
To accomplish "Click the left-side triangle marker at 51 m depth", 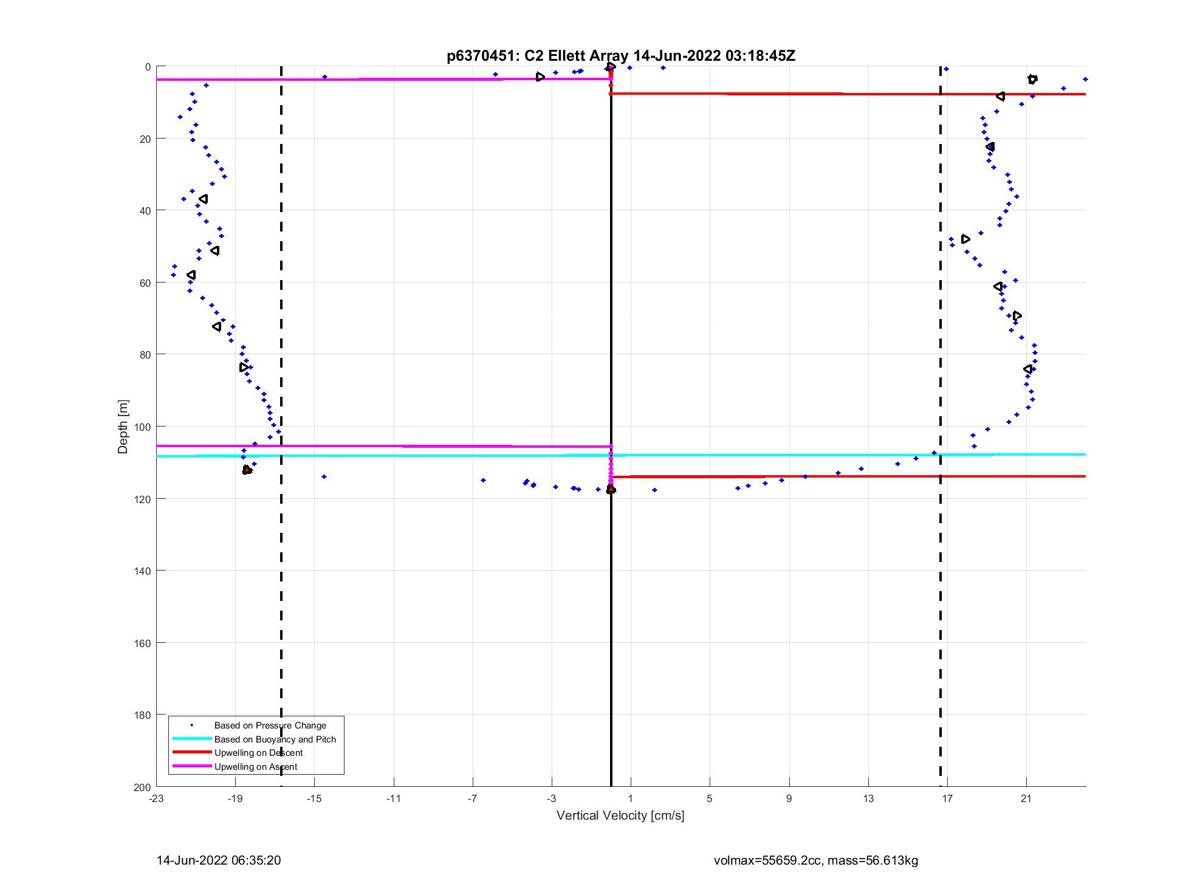I will (215, 250).
